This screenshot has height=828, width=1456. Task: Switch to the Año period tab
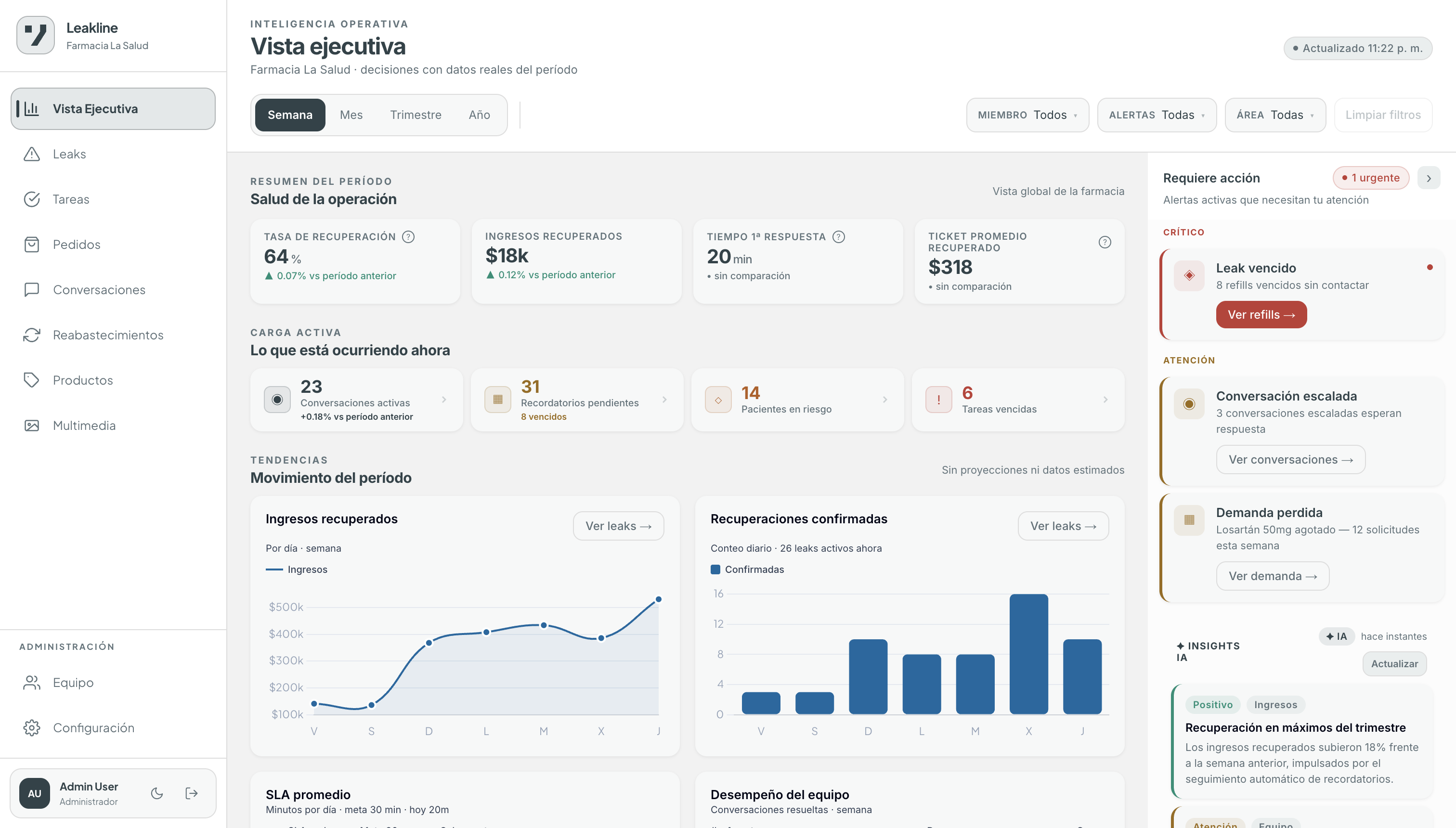[480, 115]
